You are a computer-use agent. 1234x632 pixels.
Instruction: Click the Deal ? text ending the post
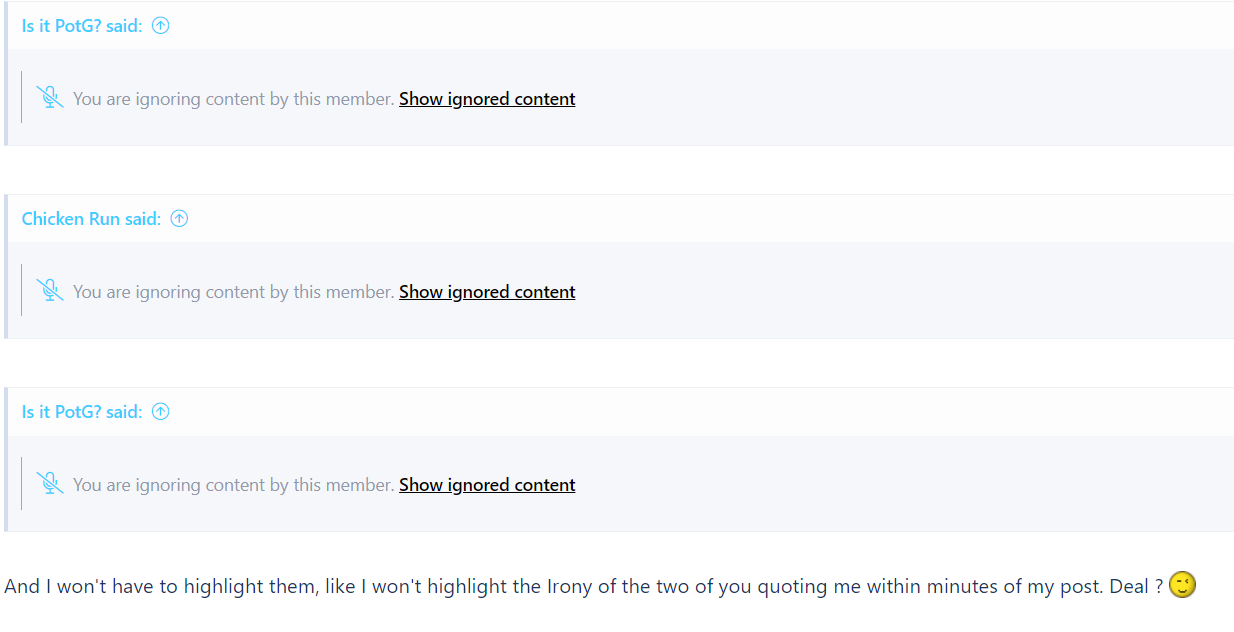(x=1136, y=586)
